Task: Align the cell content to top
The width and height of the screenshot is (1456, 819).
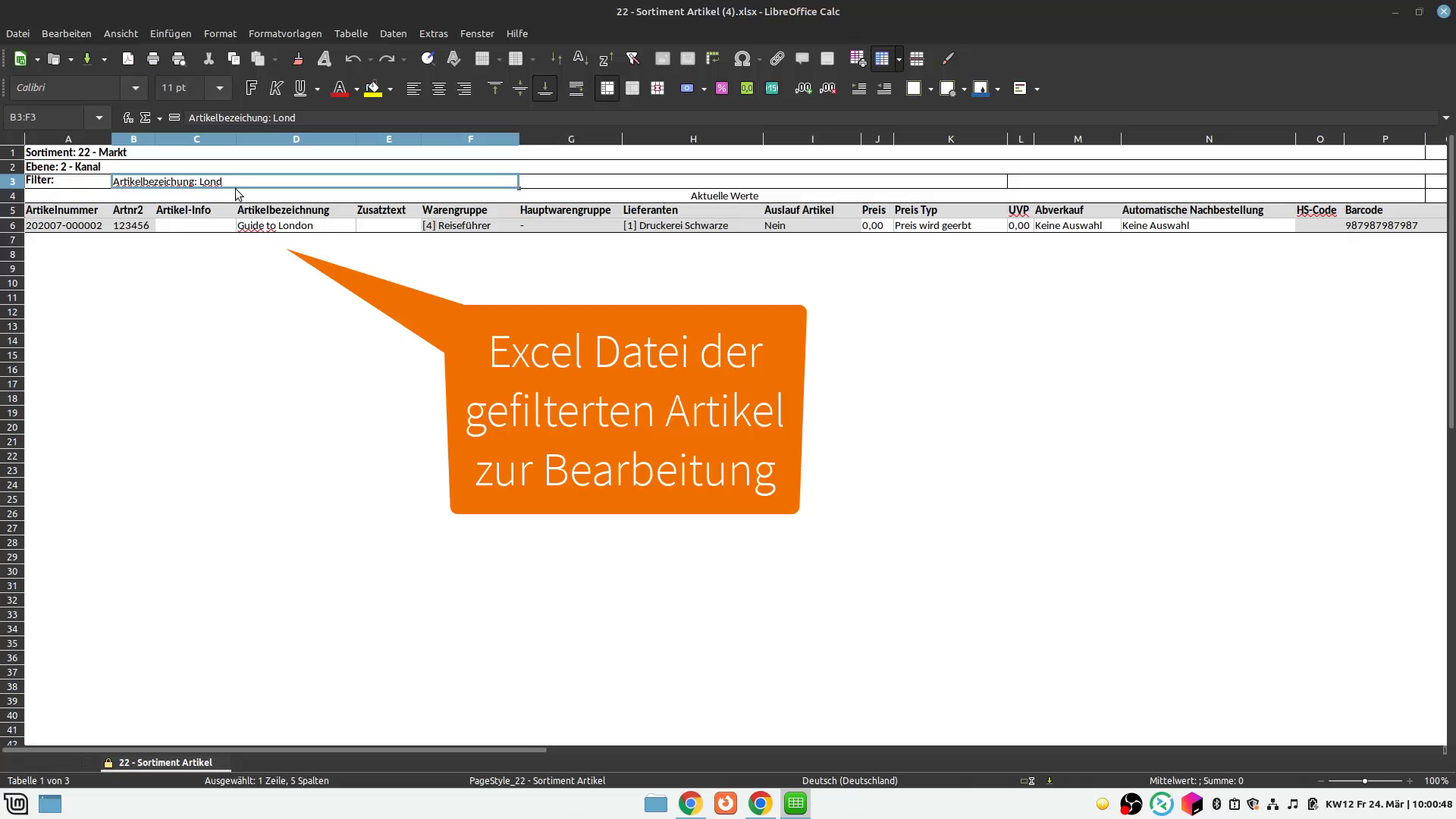Action: pos(495,89)
